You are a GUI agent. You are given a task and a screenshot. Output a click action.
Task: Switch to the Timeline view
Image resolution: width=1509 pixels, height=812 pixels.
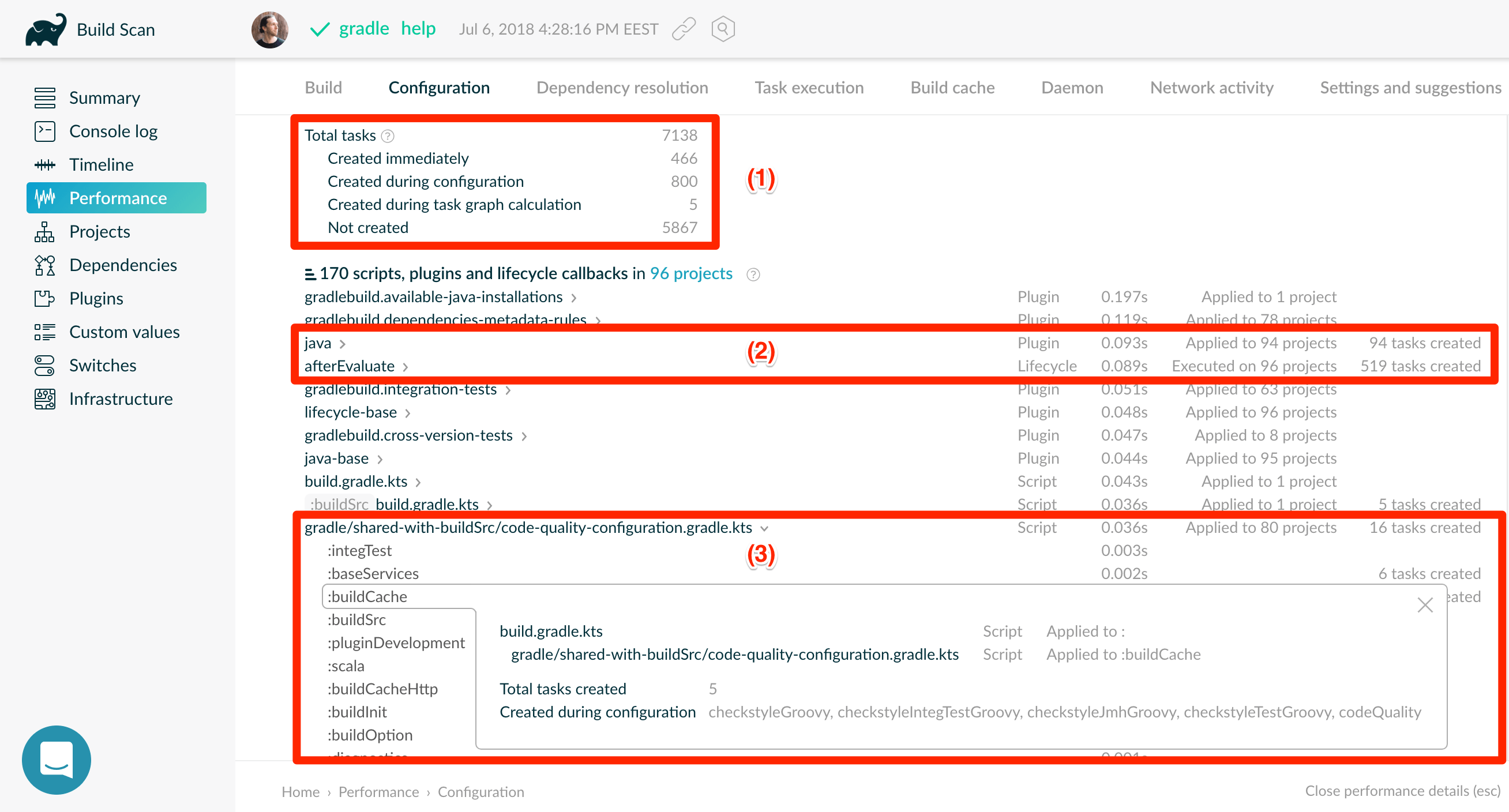click(101, 164)
